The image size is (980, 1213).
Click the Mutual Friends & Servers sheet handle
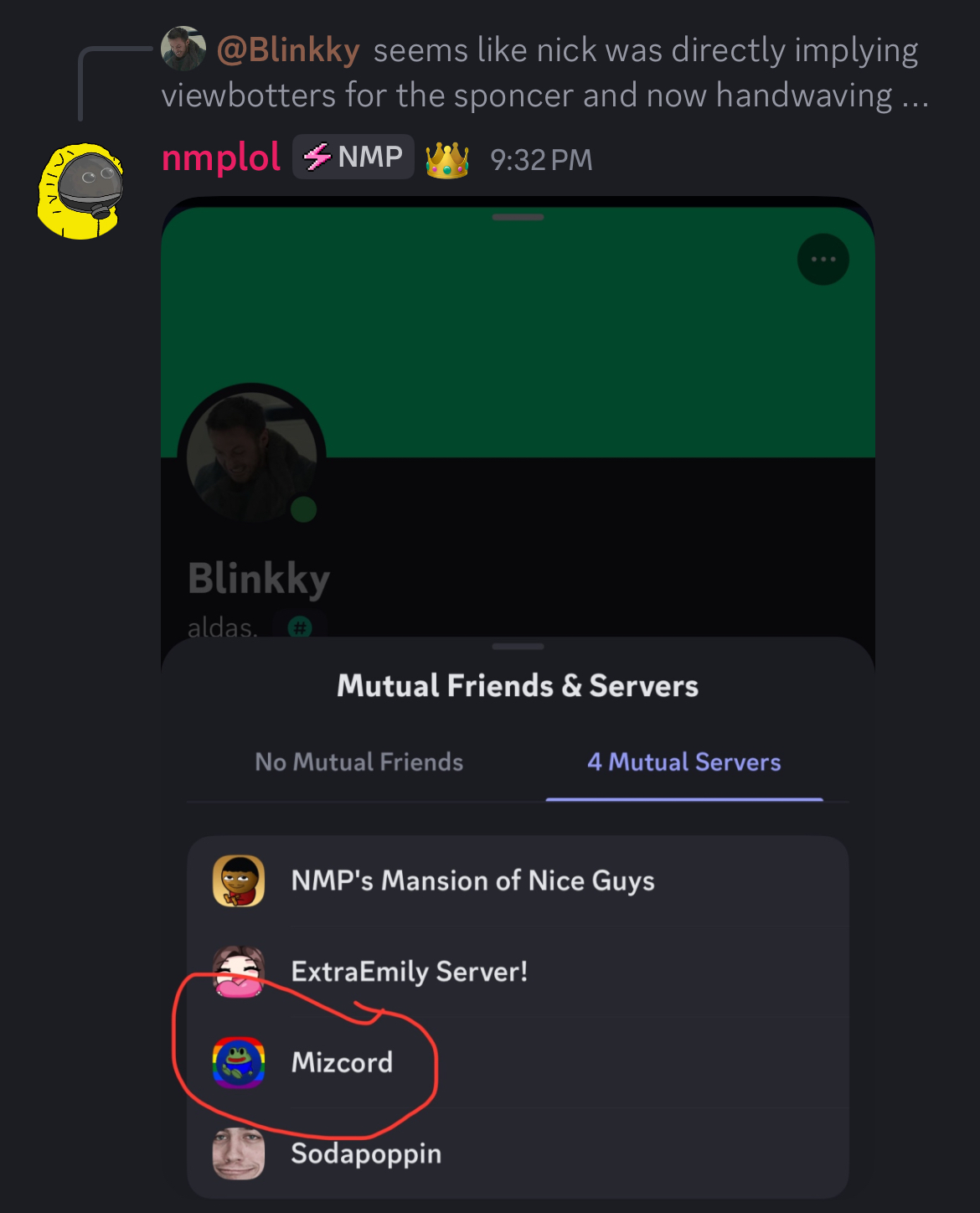click(x=518, y=647)
